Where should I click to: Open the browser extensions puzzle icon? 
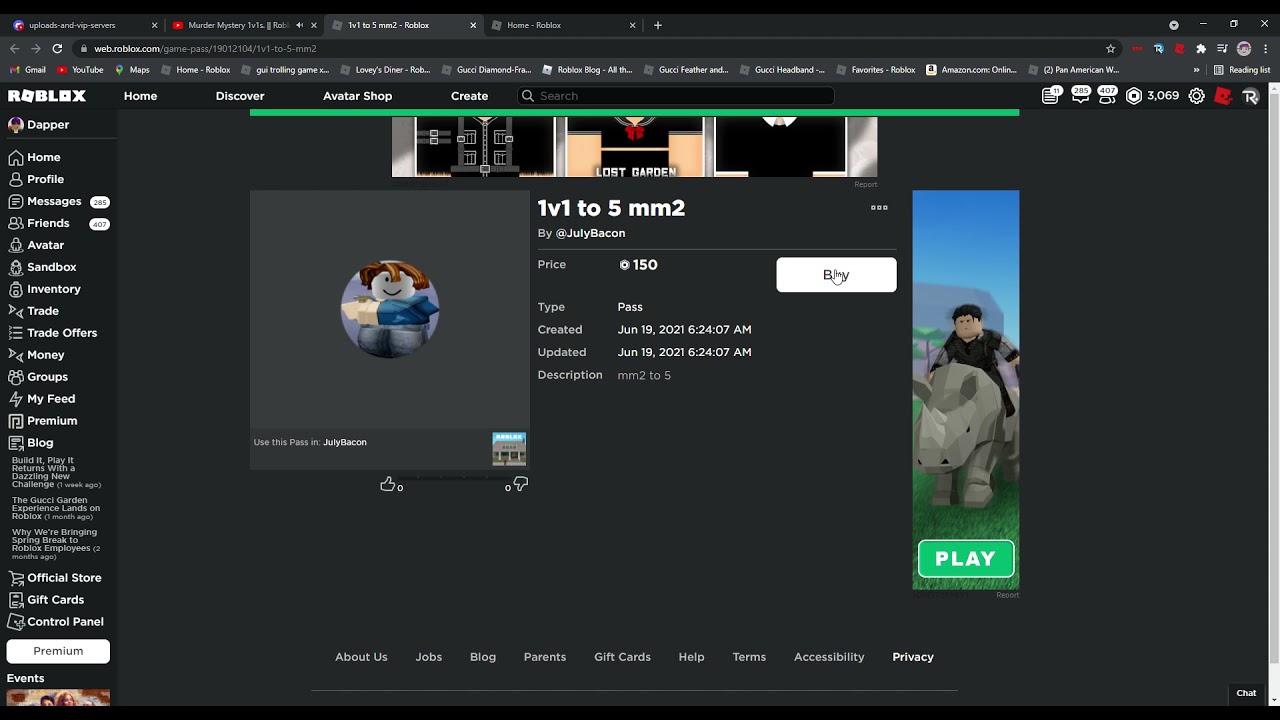(1201, 48)
